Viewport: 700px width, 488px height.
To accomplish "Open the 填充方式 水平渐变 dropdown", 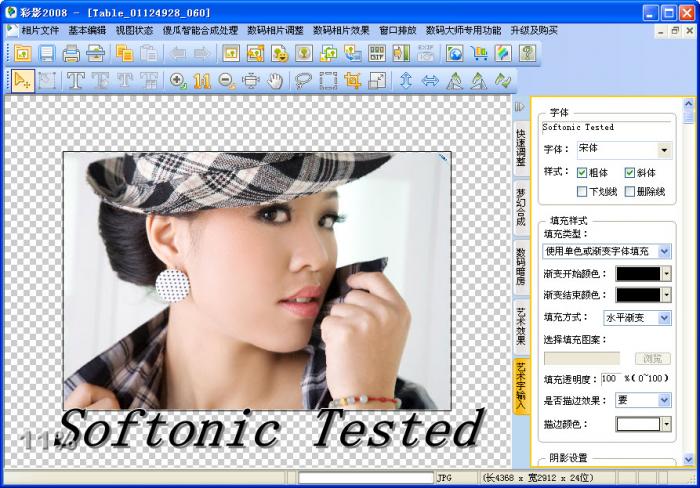I will tap(664, 318).
